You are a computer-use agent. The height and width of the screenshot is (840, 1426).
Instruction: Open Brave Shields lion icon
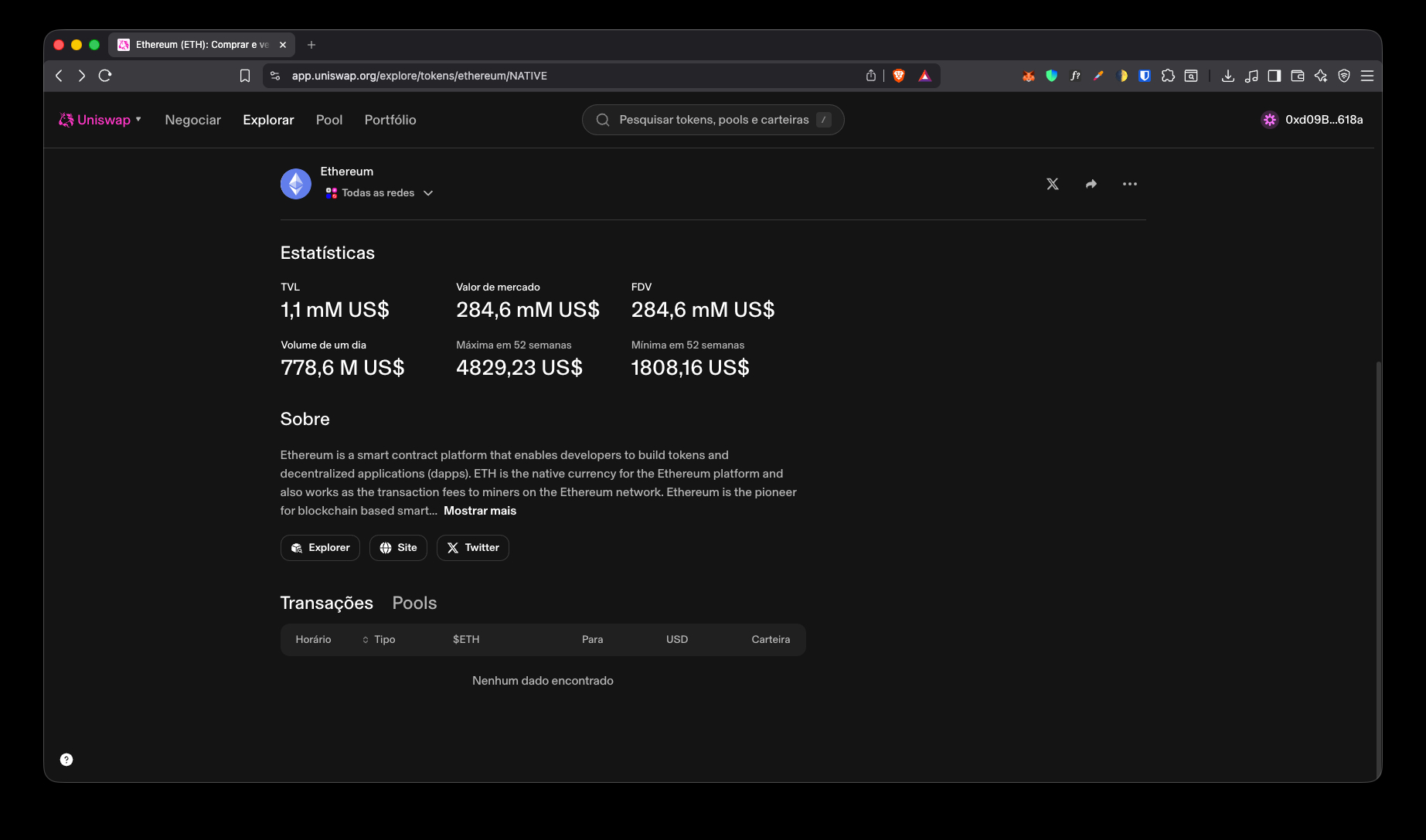(x=899, y=76)
